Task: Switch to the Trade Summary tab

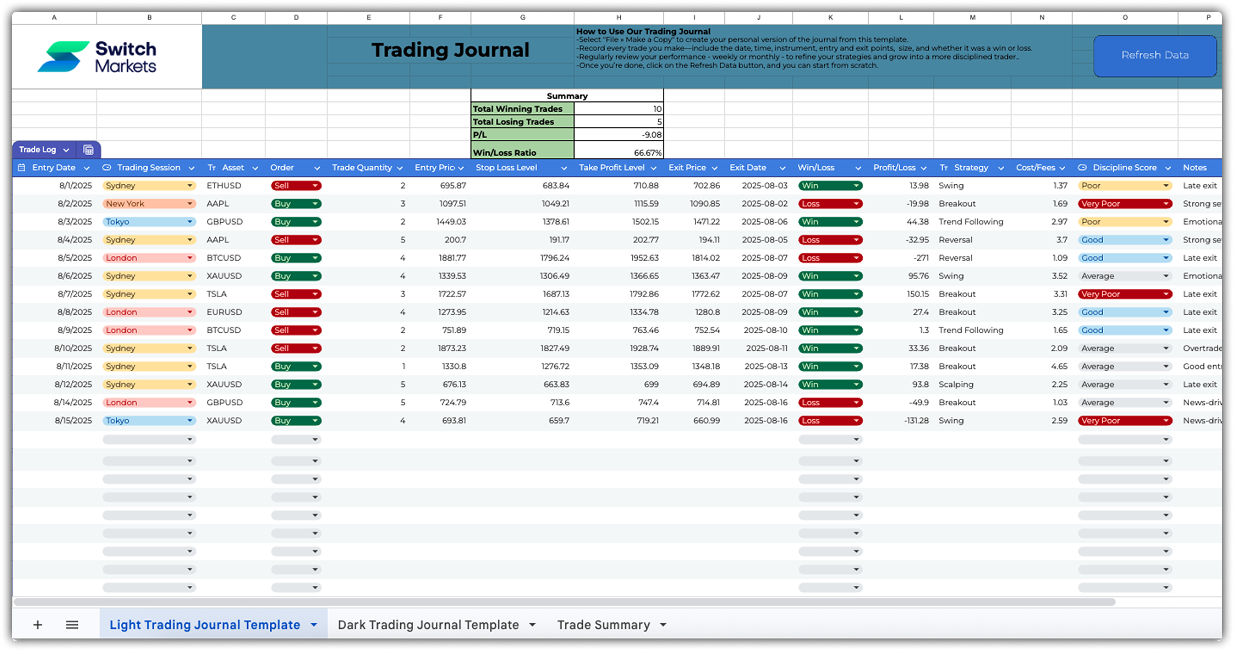Action: 603,625
